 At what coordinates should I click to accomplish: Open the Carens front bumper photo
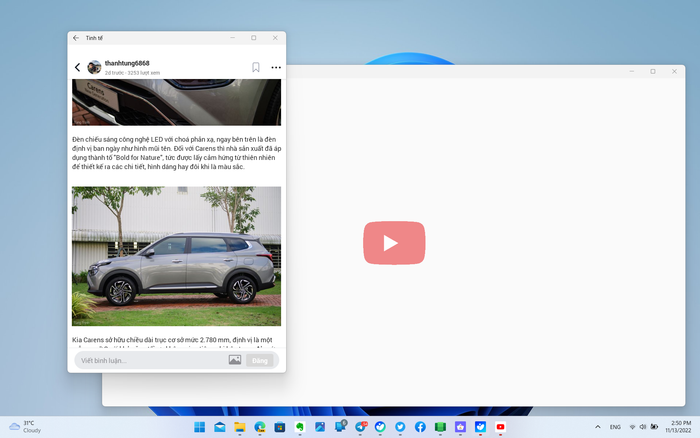(x=176, y=102)
